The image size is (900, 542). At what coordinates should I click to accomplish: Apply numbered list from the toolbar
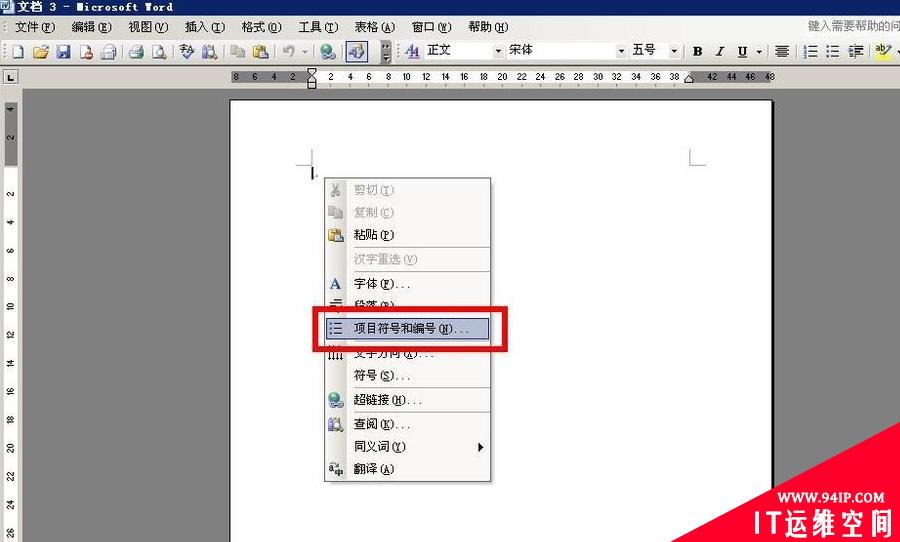coord(810,52)
